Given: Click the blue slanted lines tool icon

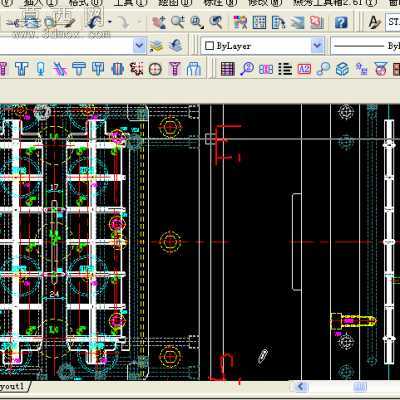Looking at the screenshot, I should (x=60, y=69).
